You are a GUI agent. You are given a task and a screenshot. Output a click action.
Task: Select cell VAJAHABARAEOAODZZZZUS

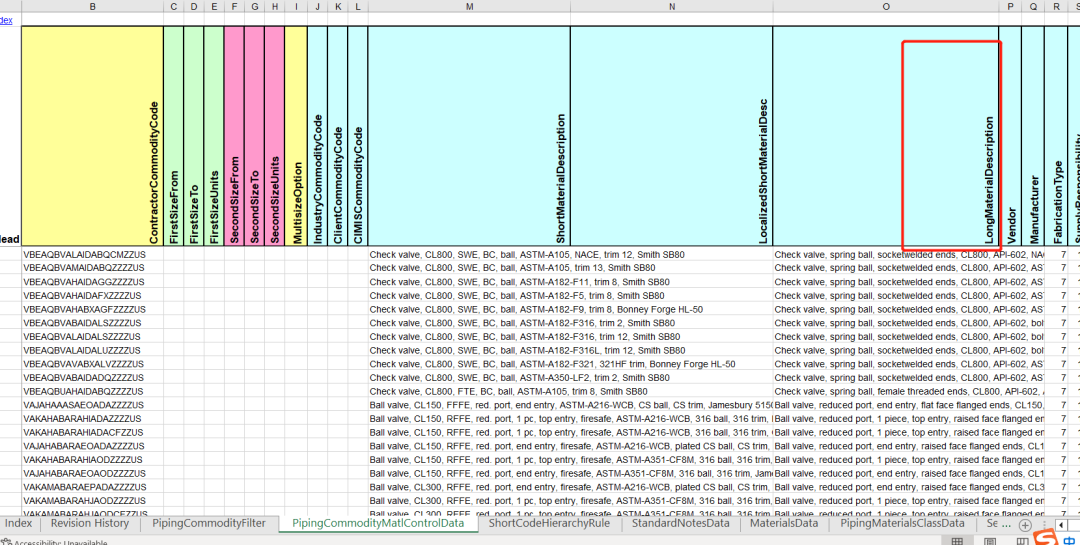[x=92, y=473]
